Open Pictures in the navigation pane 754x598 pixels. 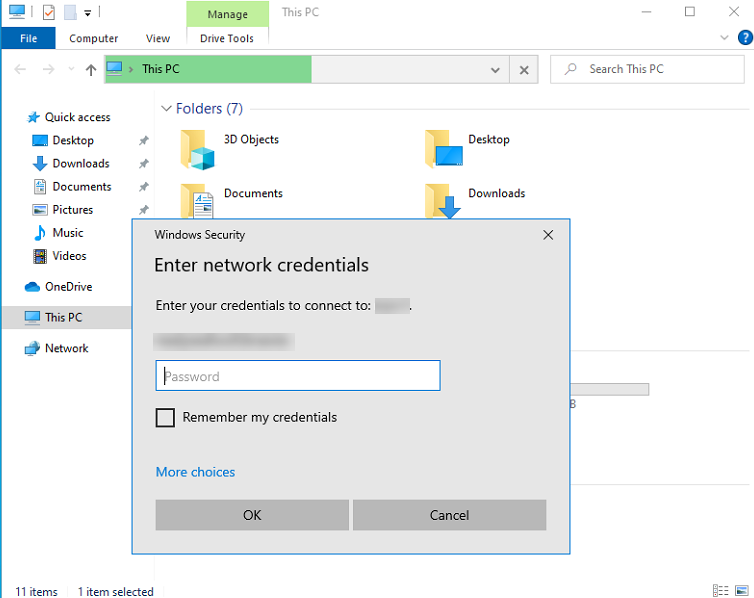click(x=73, y=210)
